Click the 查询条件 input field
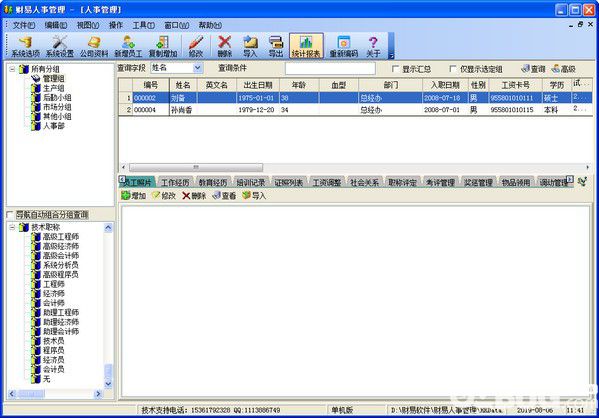 (330, 68)
